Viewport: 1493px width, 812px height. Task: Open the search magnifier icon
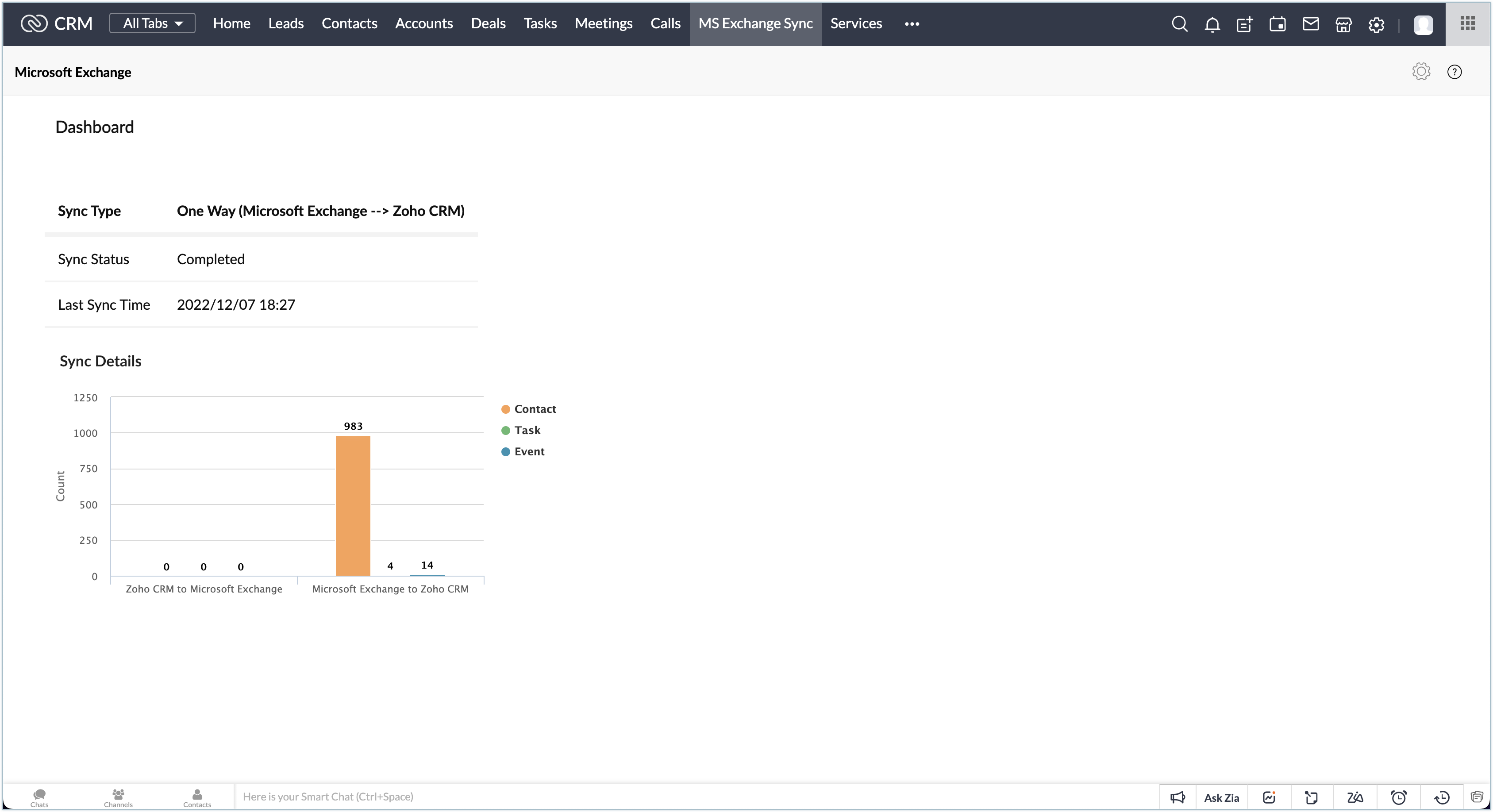1179,24
